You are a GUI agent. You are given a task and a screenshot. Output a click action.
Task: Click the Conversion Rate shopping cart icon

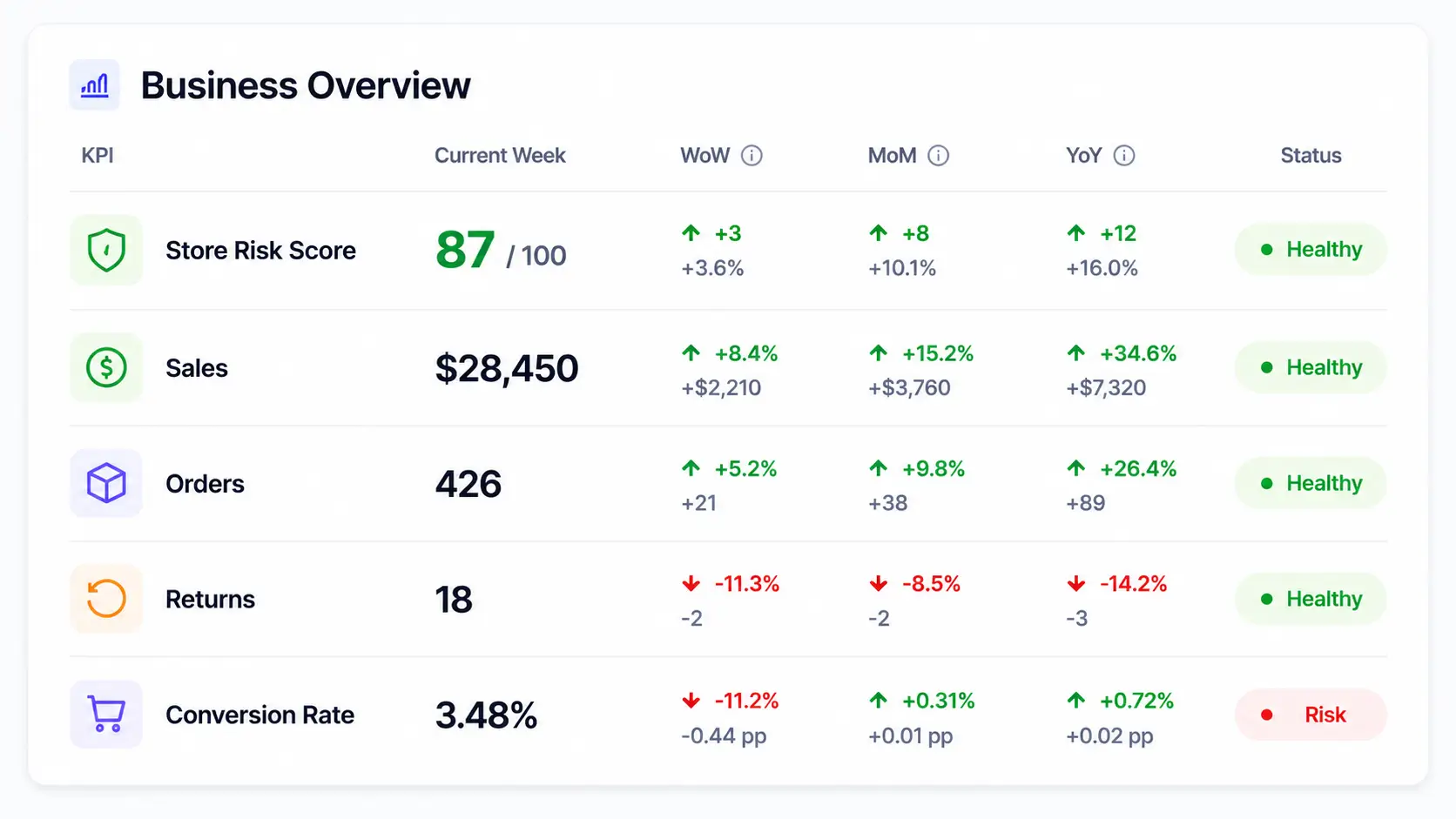(106, 715)
